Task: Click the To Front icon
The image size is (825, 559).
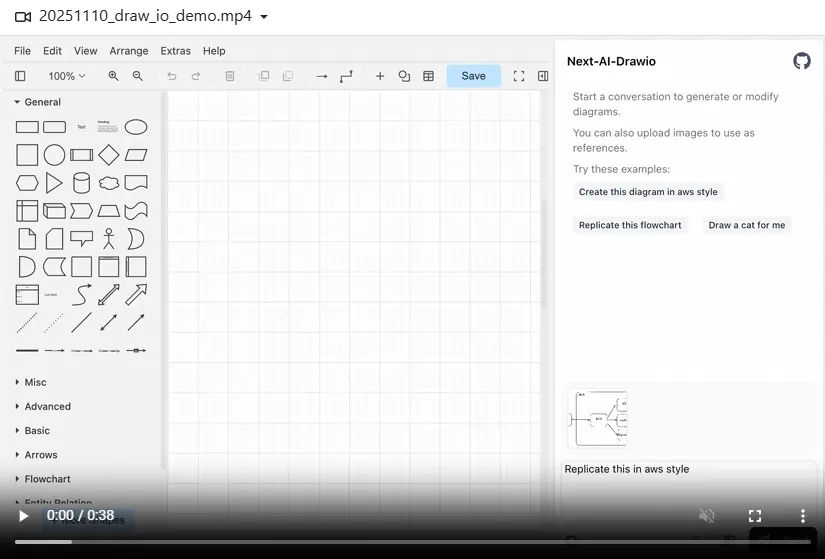Action: tap(264, 76)
